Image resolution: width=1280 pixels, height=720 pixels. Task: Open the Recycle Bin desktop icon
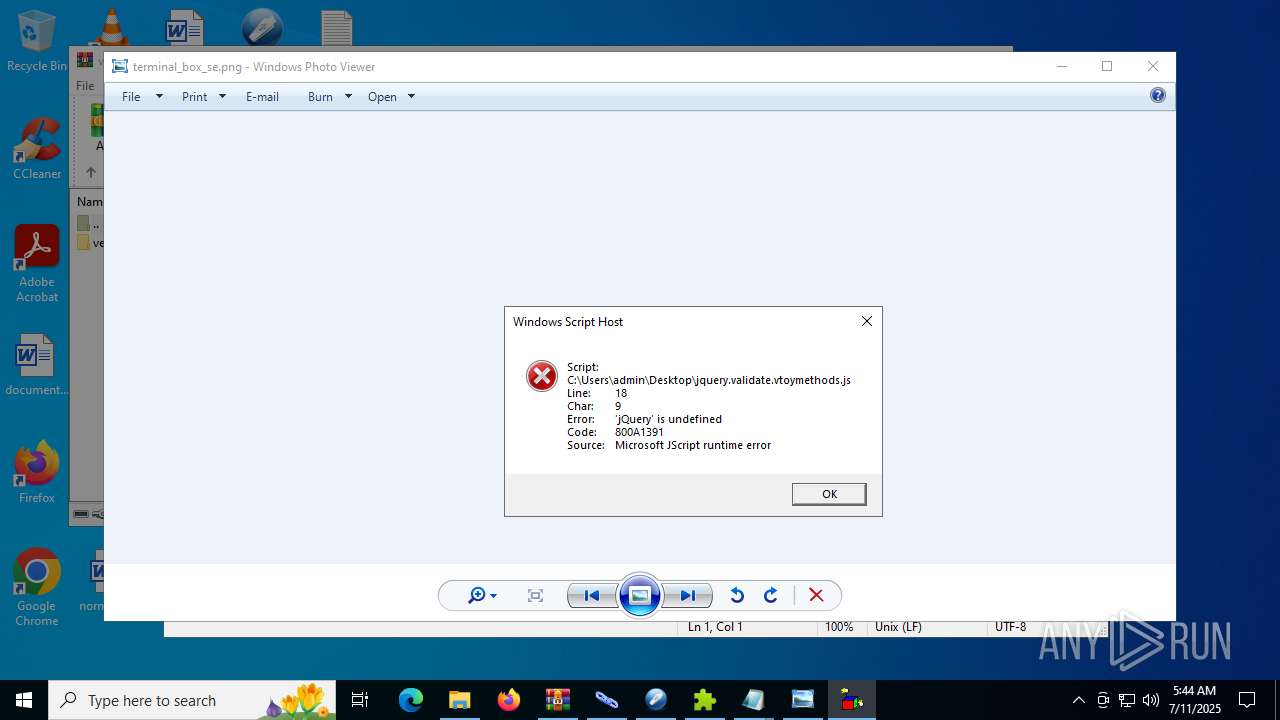37,42
